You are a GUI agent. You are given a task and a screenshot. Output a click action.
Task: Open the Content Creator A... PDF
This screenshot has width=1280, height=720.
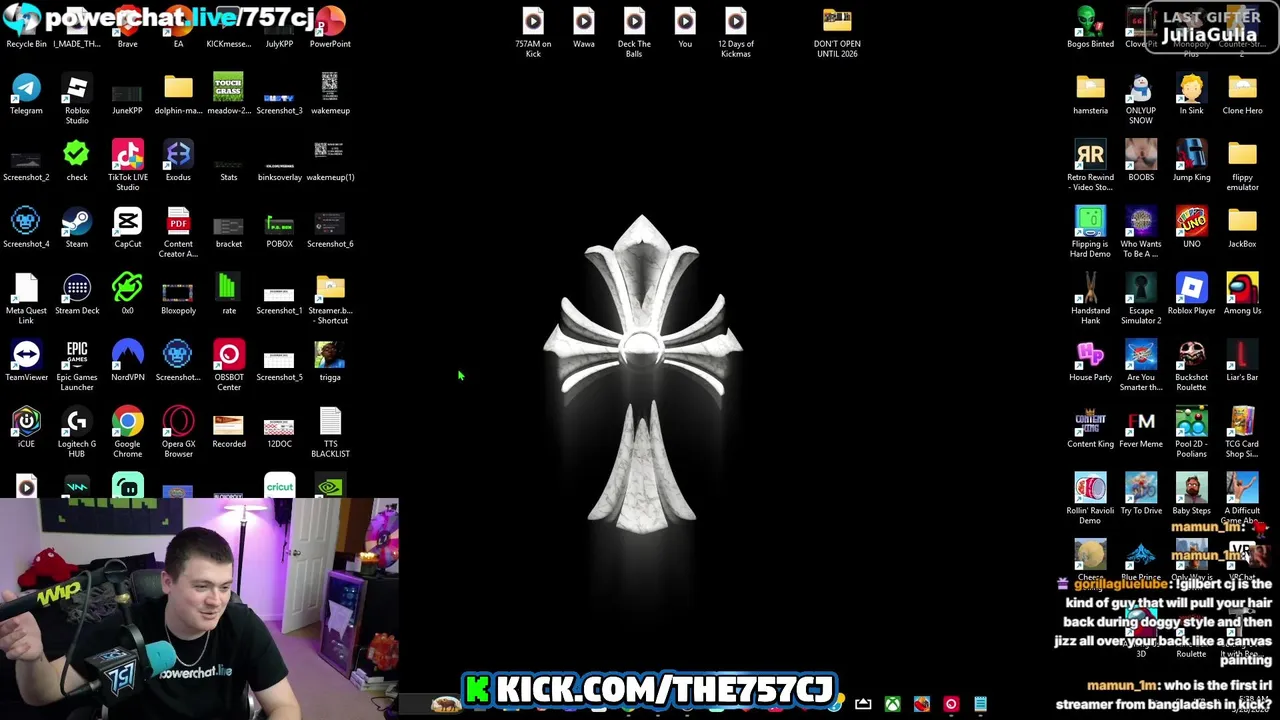pyautogui.click(x=178, y=233)
